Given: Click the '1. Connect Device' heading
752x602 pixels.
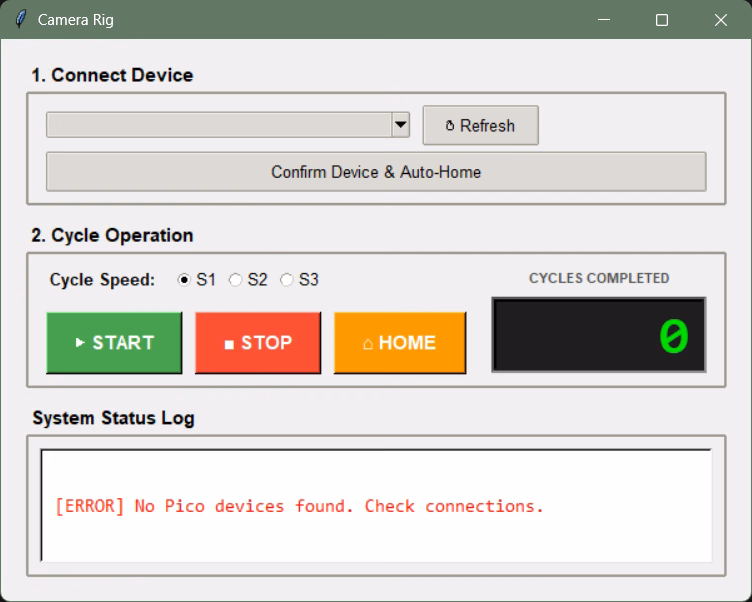Looking at the screenshot, I should click(112, 75).
